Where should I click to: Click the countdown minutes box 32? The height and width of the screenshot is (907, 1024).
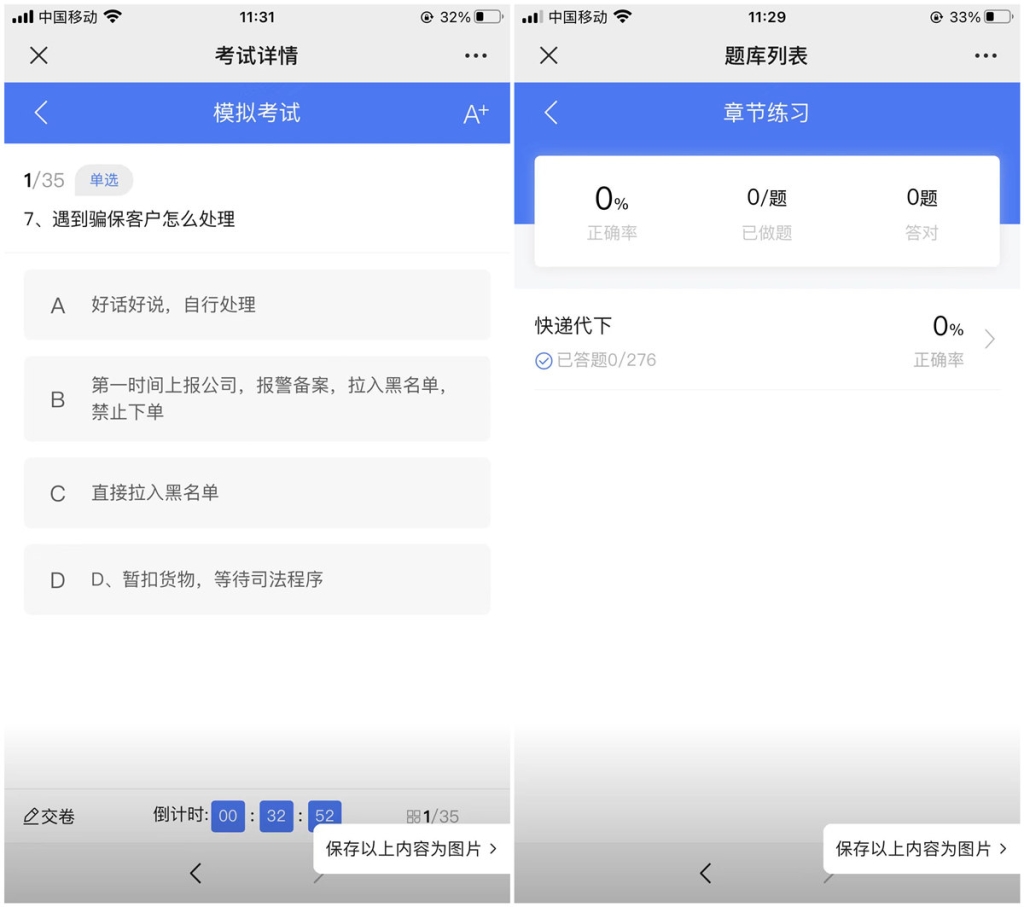point(276,816)
